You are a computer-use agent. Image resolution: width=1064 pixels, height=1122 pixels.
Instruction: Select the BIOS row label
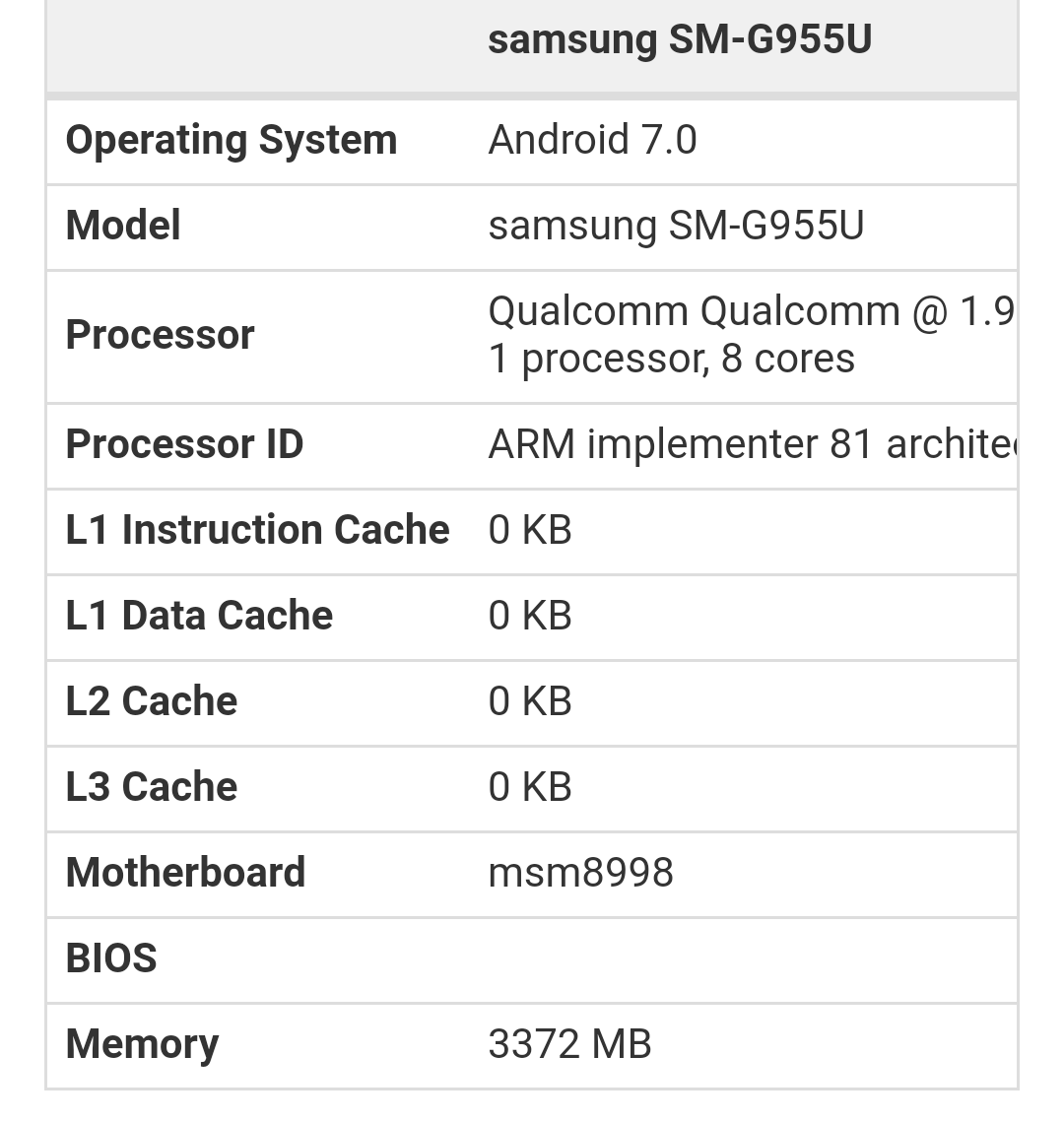111,958
